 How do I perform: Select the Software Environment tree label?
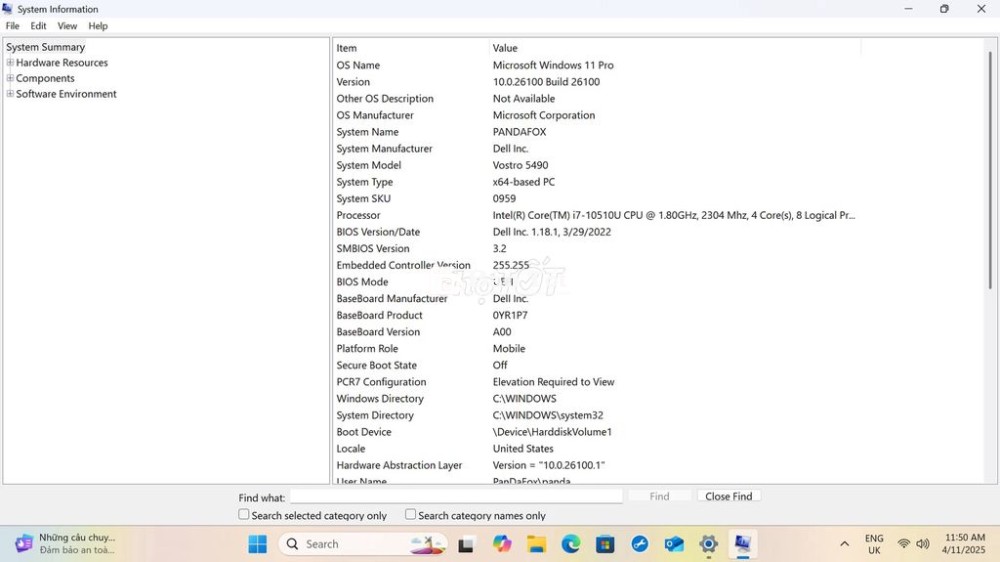point(66,94)
